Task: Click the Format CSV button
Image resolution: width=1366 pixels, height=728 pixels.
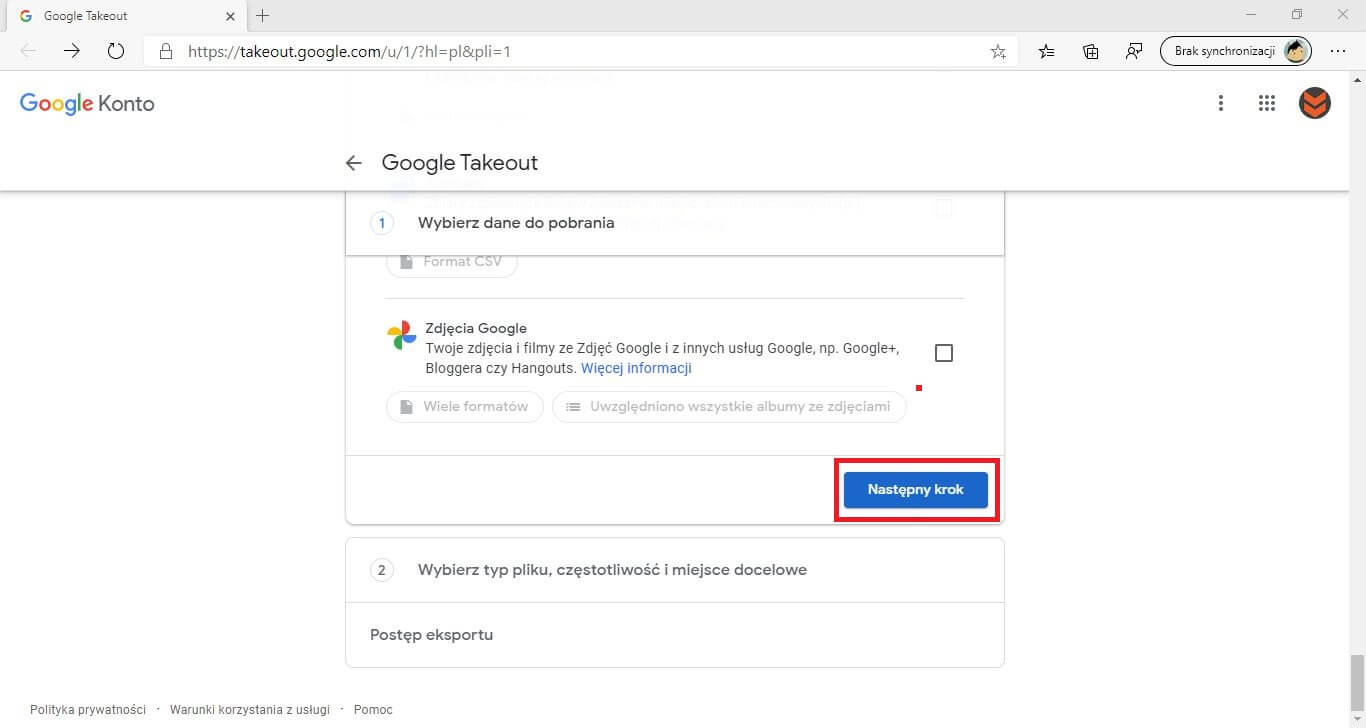Action: click(452, 262)
